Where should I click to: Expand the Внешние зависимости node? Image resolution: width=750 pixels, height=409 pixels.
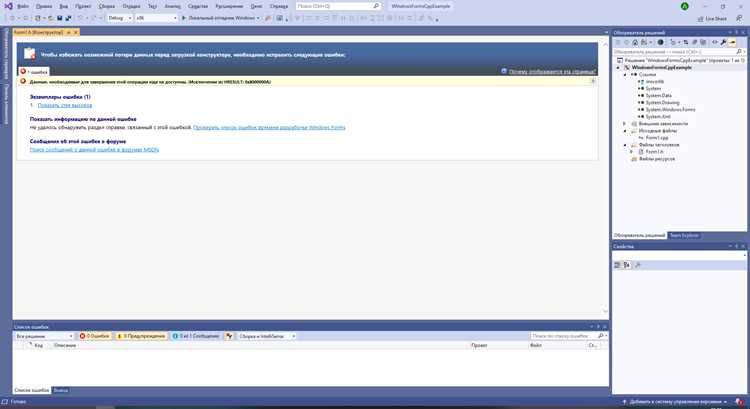point(625,123)
